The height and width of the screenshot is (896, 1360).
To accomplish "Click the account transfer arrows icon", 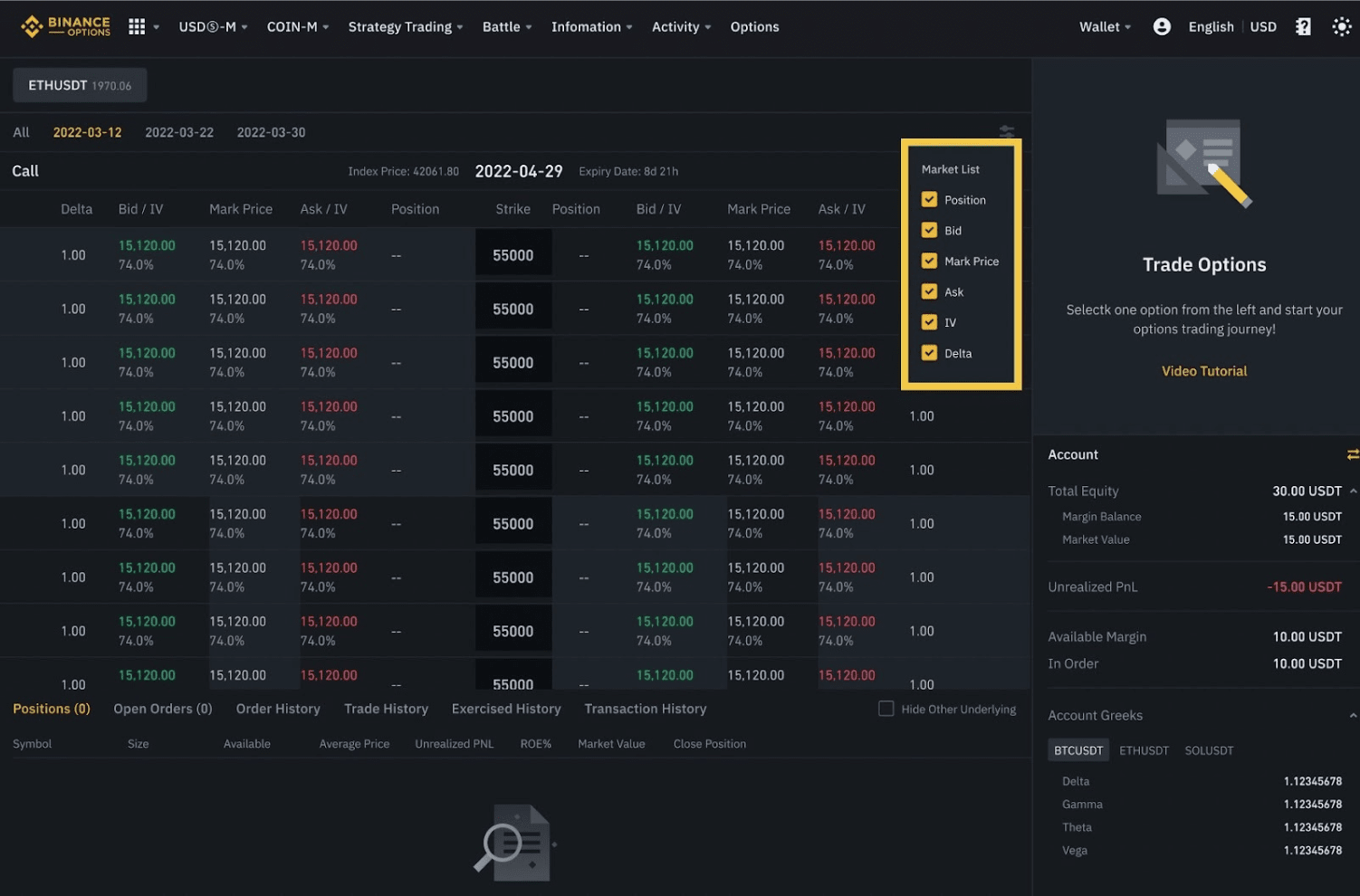I will (x=1353, y=454).
